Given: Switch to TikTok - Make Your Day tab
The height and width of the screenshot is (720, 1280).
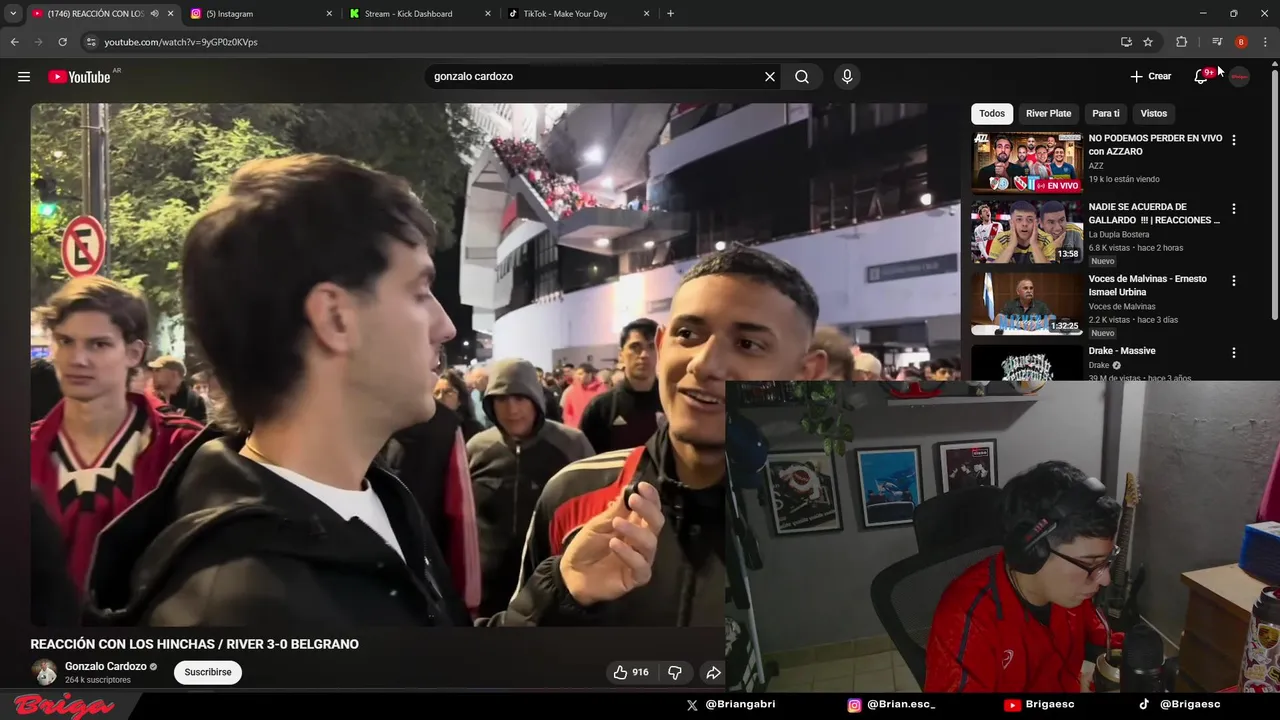Looking at the screenshot, I should click(x=578, y=14).
